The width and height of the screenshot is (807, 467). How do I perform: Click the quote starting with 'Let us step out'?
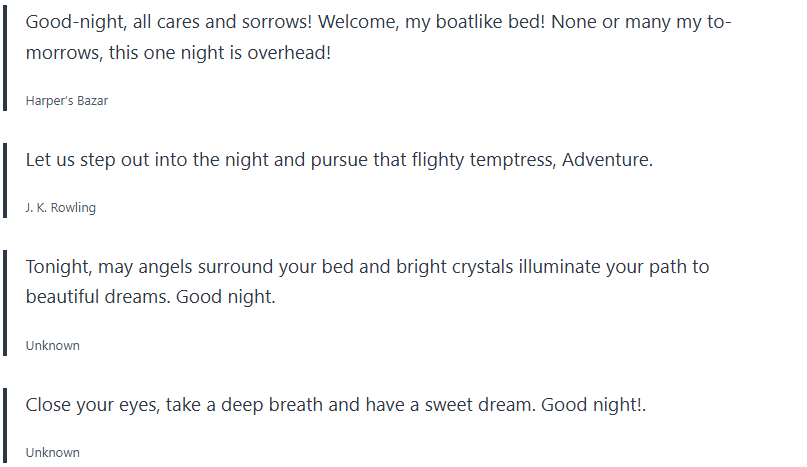(x=338, y=160)
